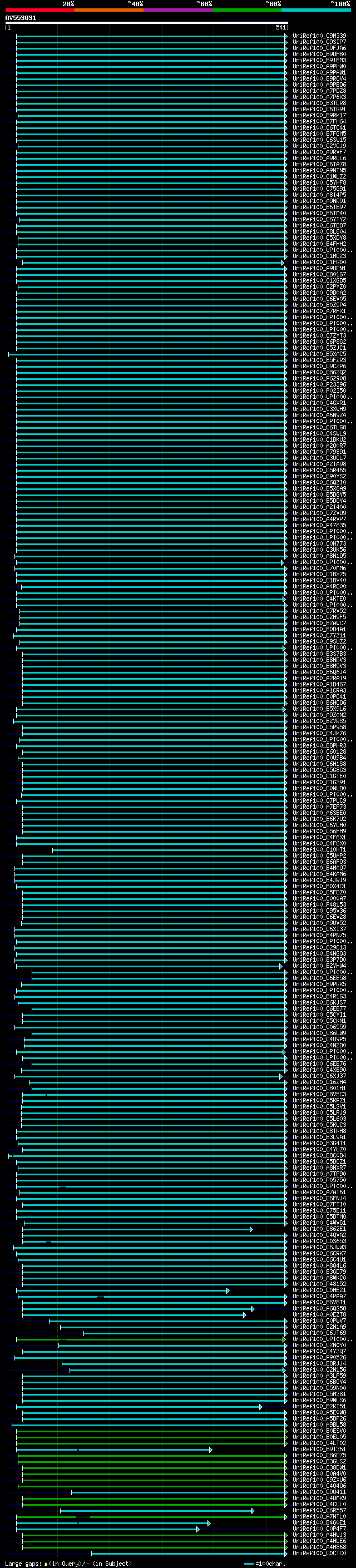Select UniRef100_B9RQV4 label

click(x=319, y=78)
